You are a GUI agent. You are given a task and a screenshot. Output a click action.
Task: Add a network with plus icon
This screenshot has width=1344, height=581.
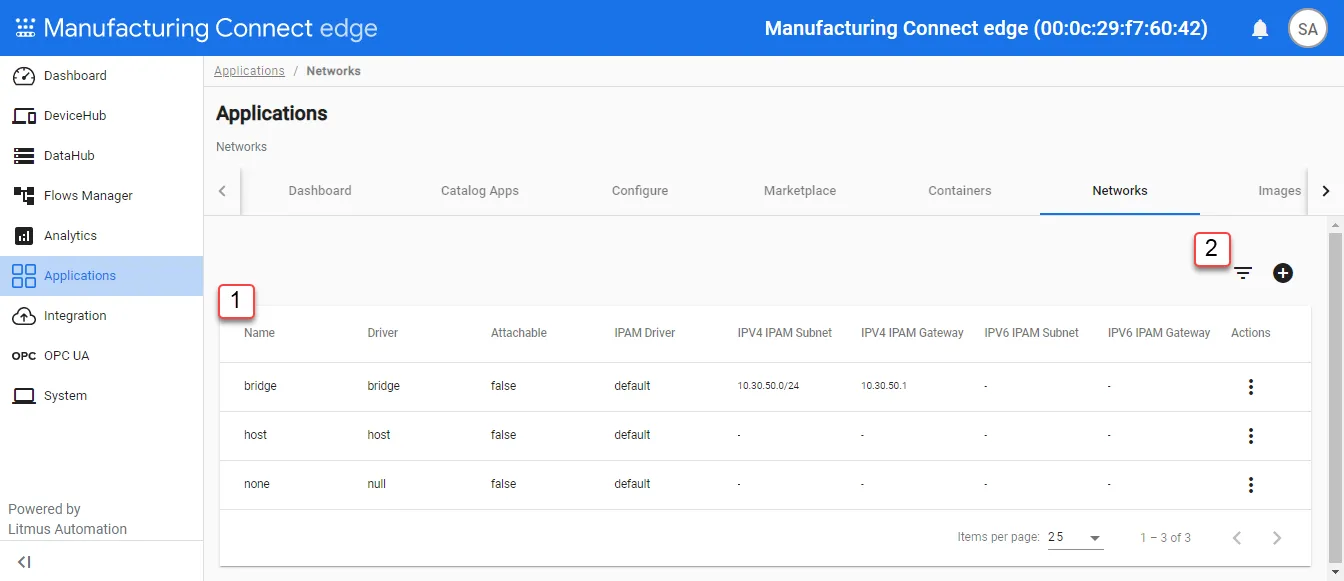coord(1283,272)
